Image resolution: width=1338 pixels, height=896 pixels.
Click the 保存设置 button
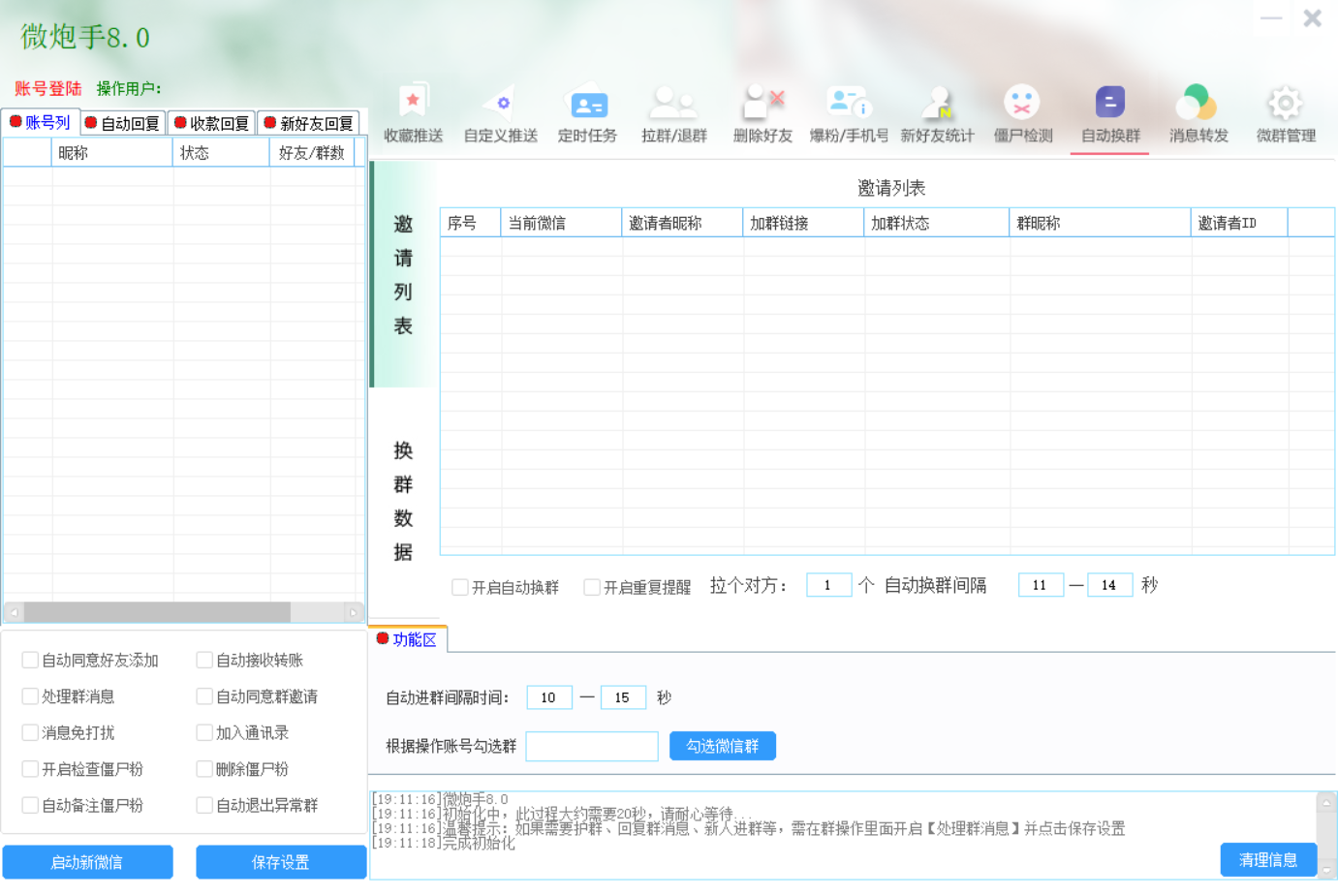pos(281,862)
